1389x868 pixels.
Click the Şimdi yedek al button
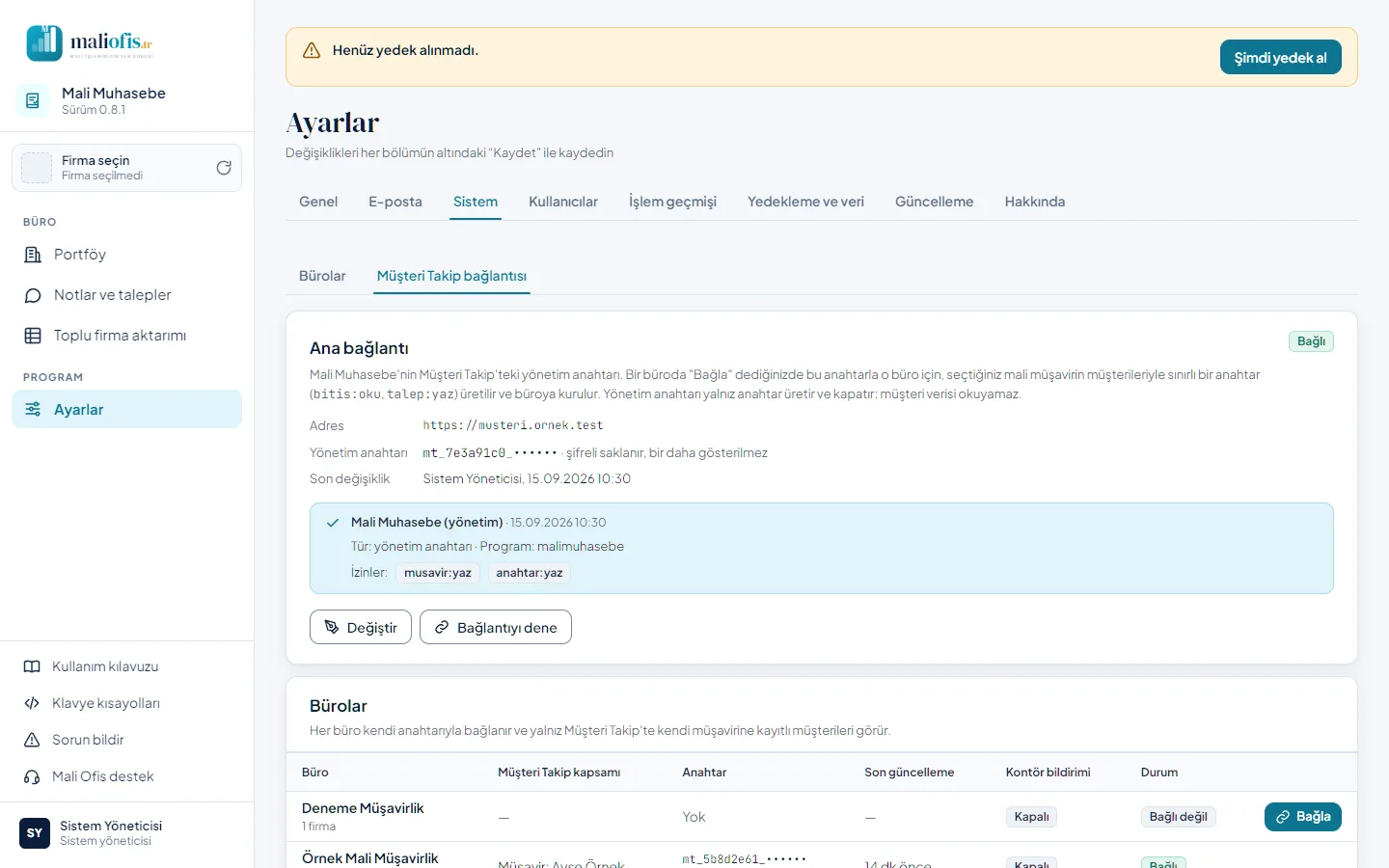coord(1281,58)
